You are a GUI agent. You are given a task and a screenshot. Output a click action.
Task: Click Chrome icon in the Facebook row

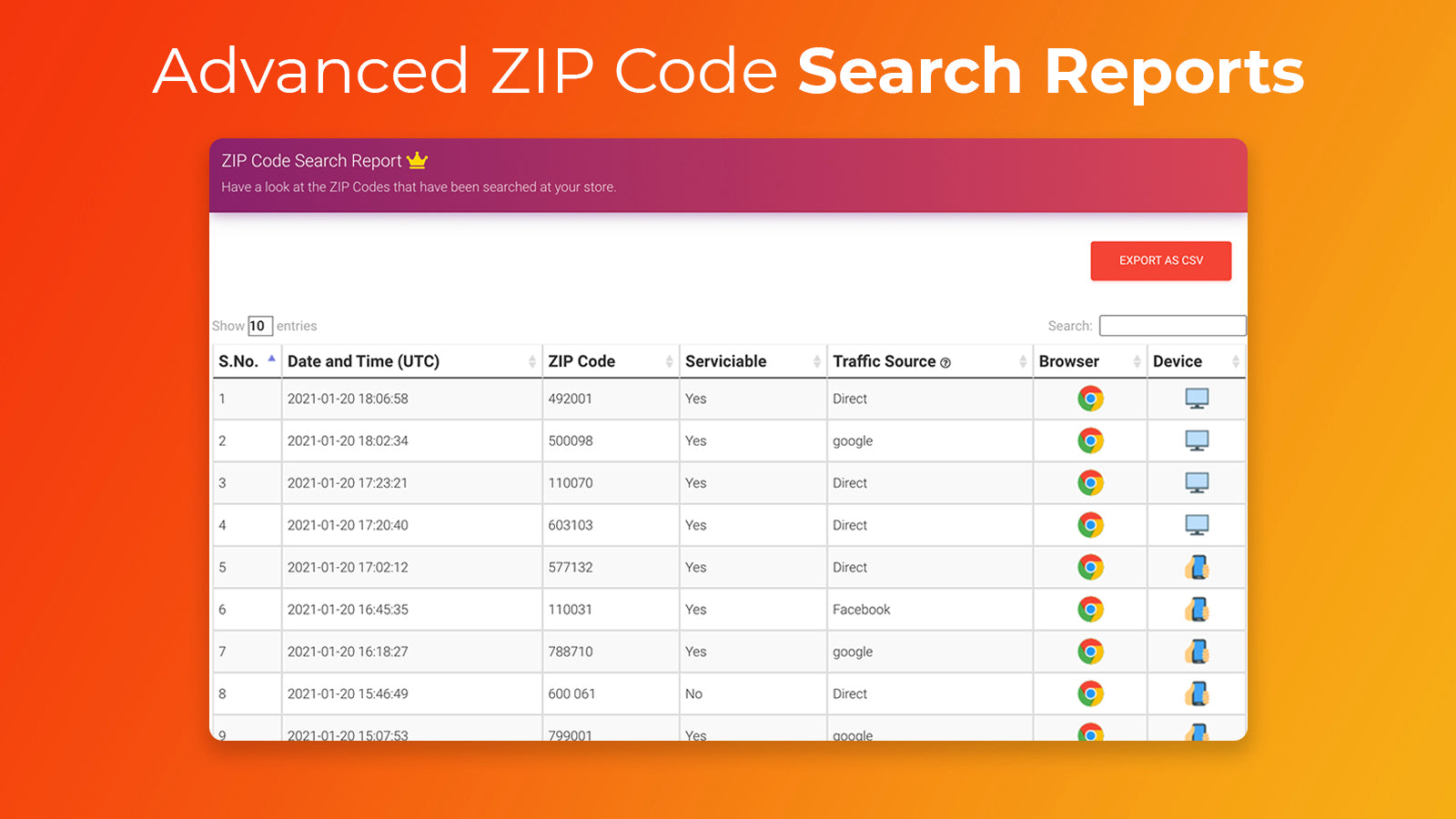click(x=1090, y=610)
